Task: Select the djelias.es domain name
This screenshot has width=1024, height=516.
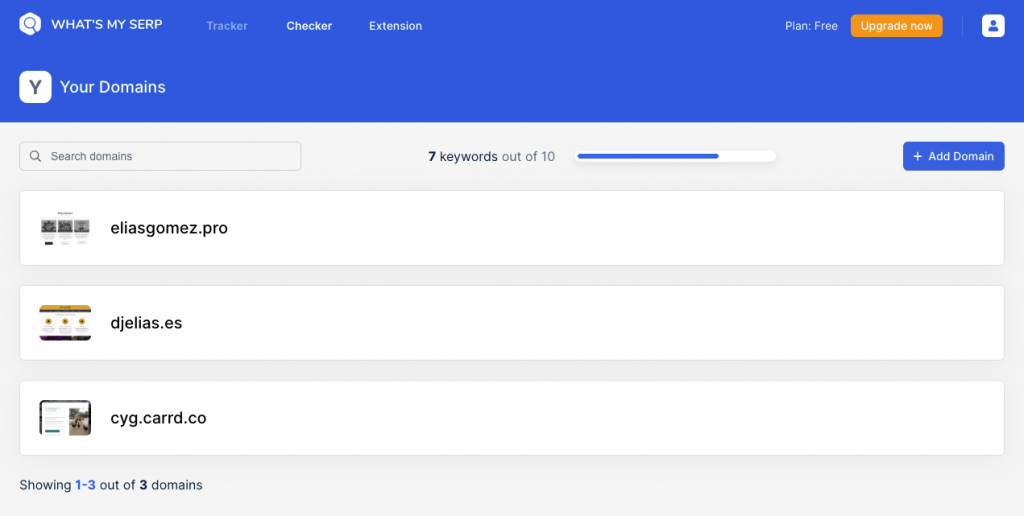Action: (146, 323)
